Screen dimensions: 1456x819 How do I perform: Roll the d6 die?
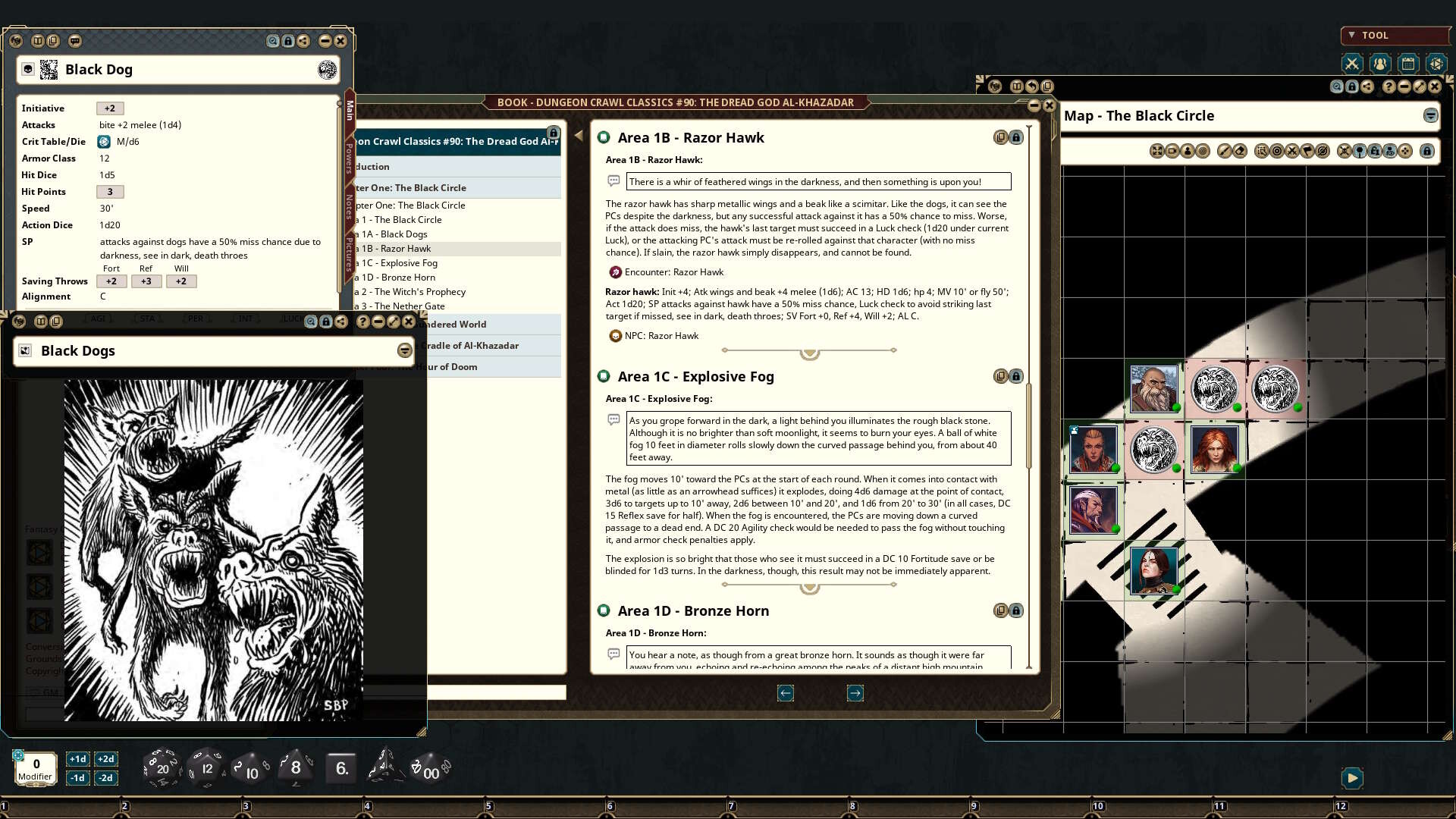coord(341,768)
